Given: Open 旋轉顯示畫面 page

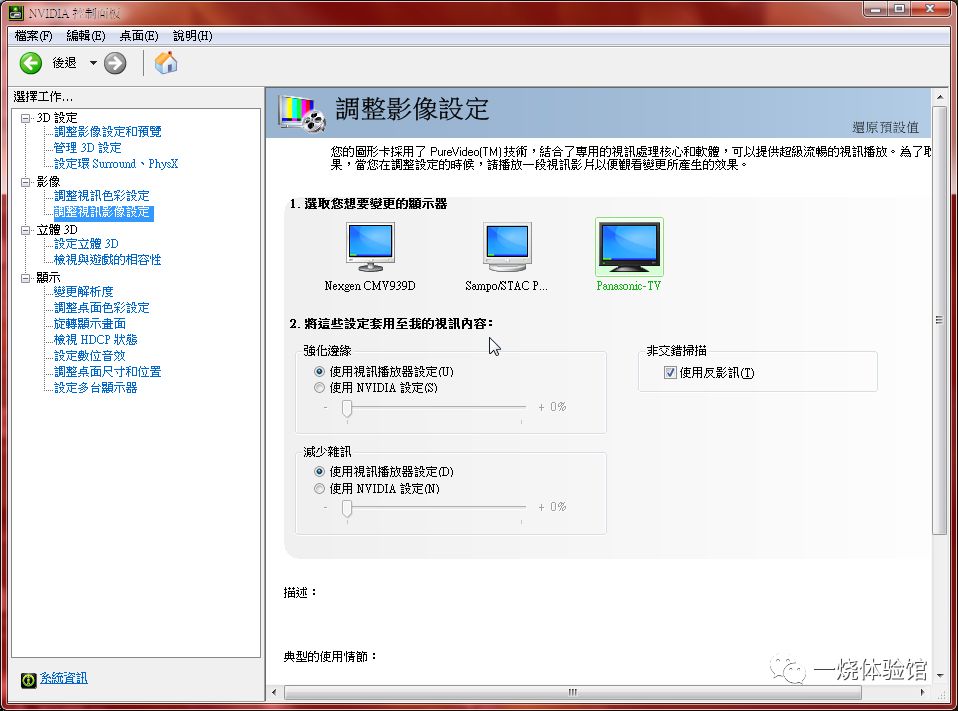Looking at the screenshot, I should (90, 324).
